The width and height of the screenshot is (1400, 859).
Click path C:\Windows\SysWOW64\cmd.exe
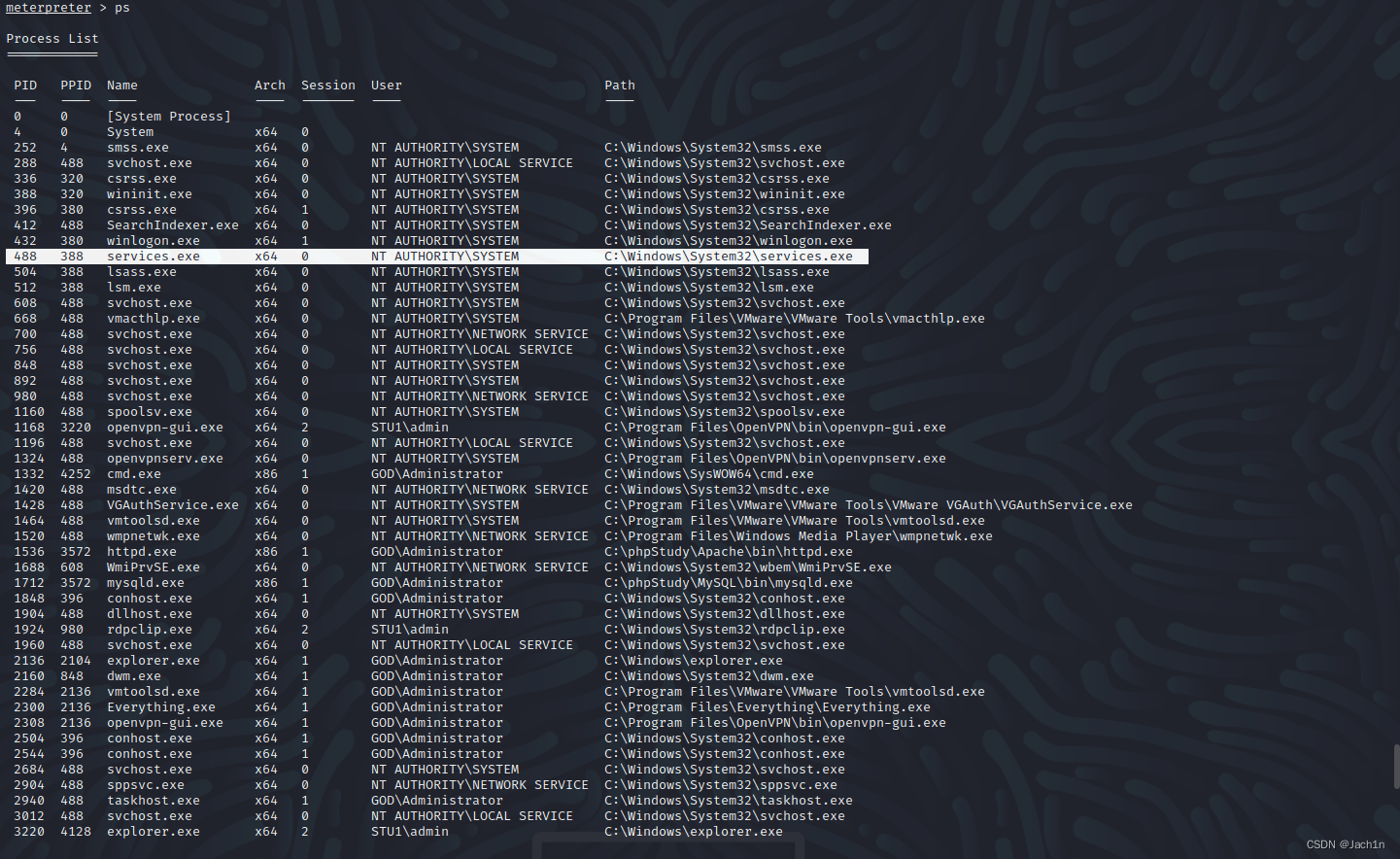pos(709,474)
